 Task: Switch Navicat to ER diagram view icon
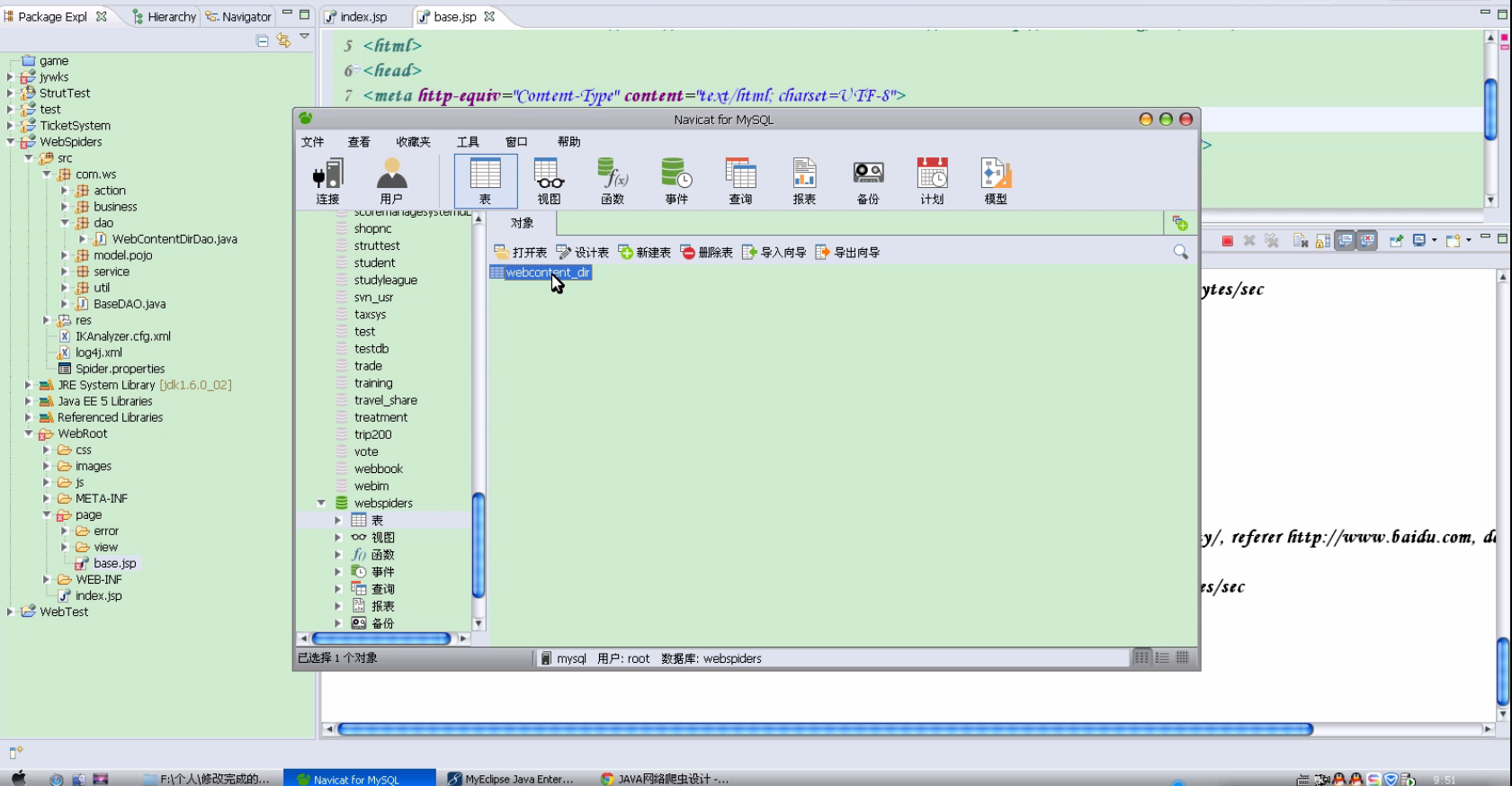pyautogui.click(x=1183, y=658)
